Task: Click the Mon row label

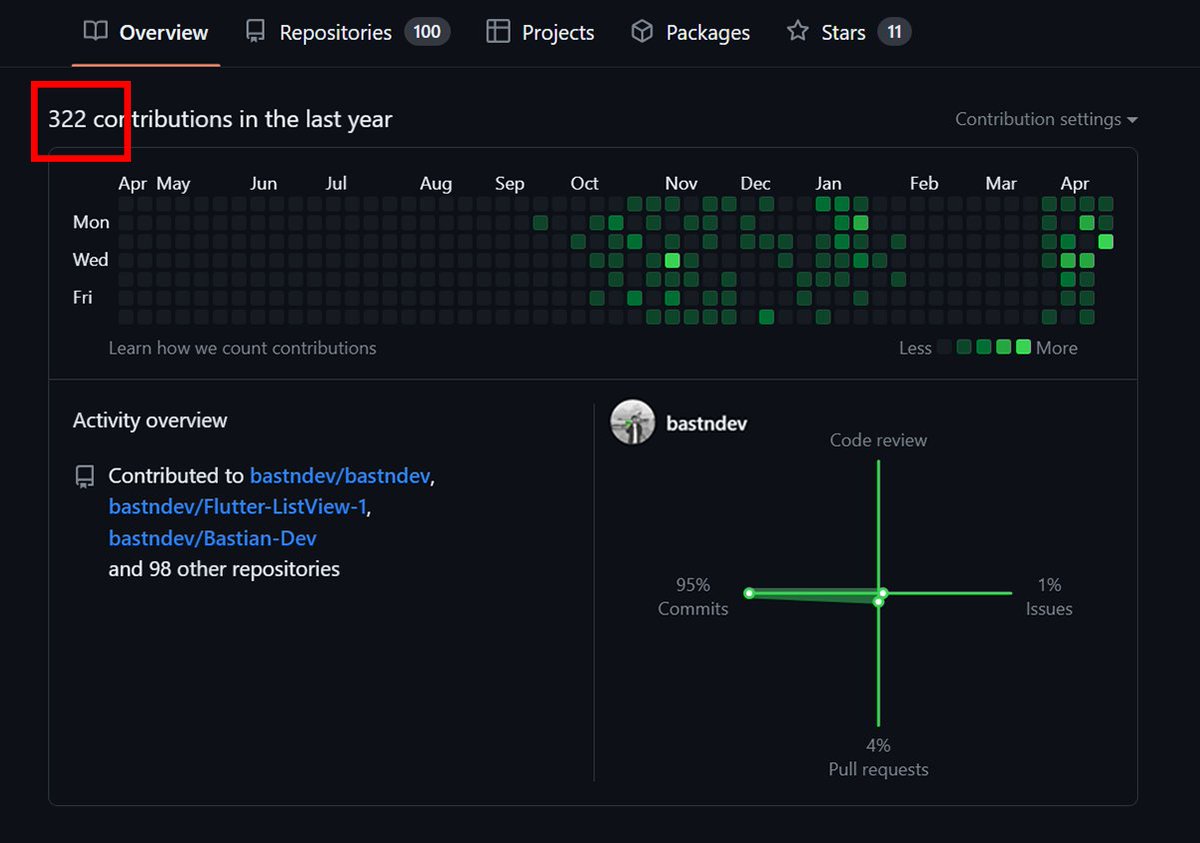Action: tap(91, 222)
